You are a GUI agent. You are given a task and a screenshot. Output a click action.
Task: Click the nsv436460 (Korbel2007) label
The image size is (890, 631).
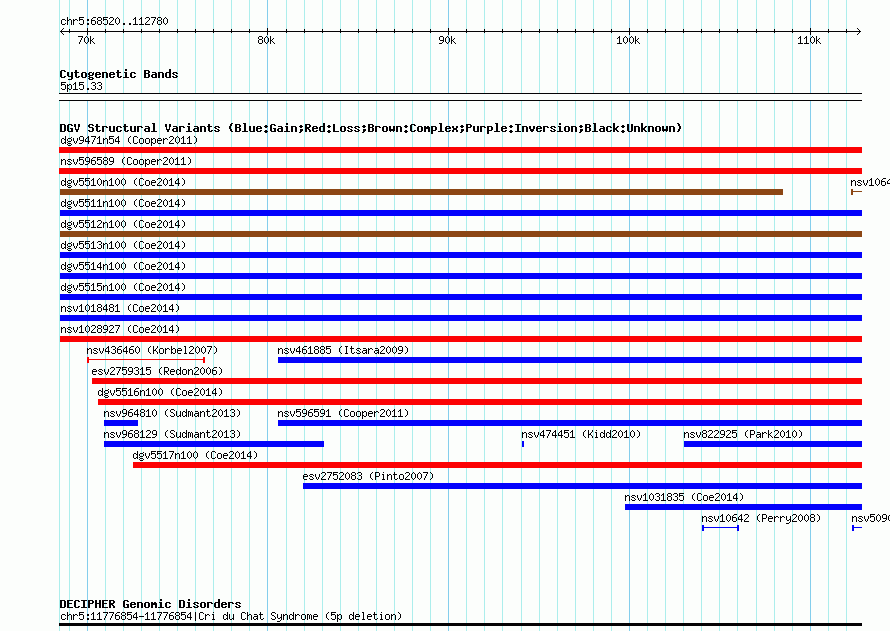[152, 350]
